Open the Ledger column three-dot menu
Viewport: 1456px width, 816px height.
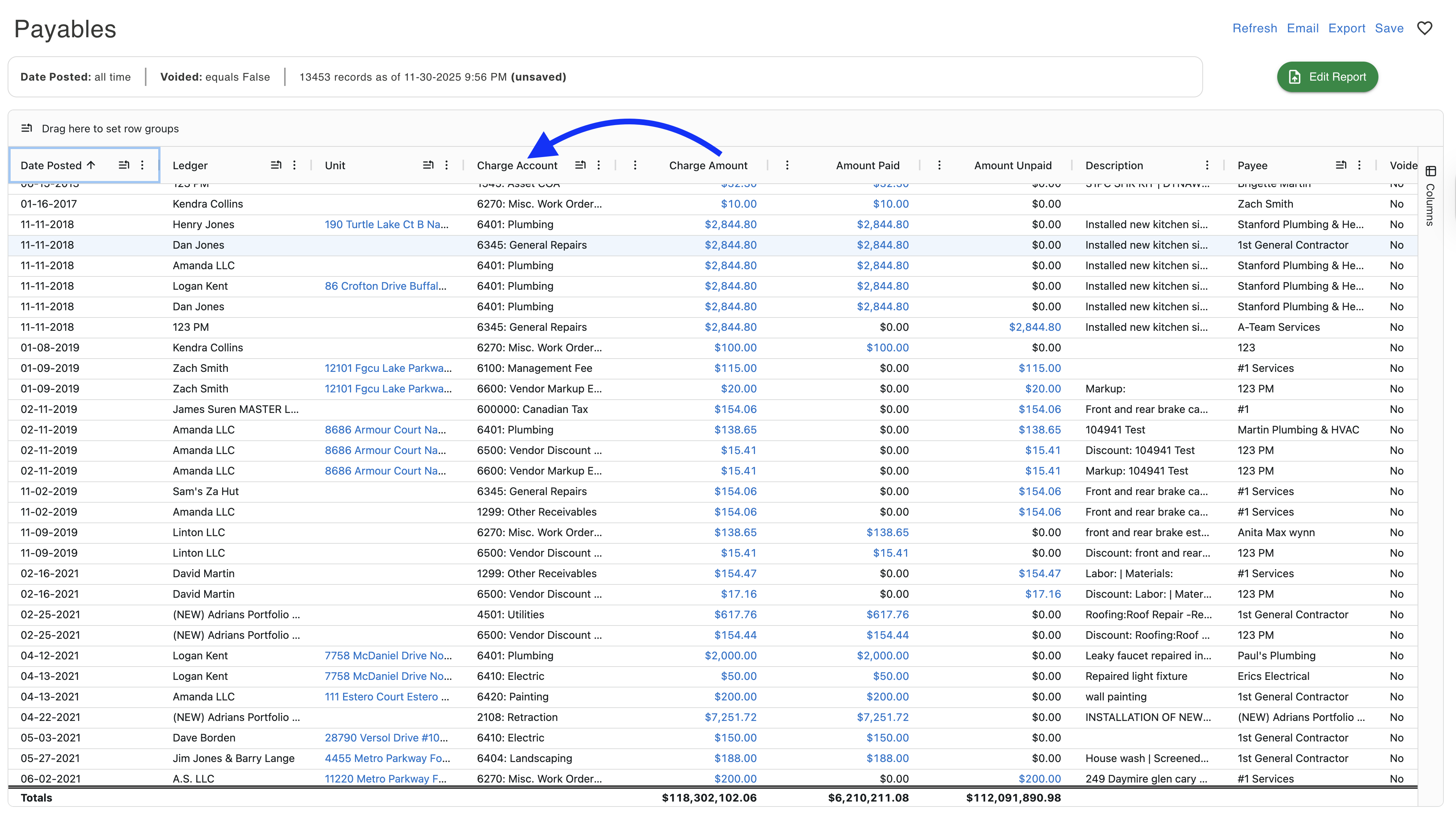[x=294, y=165]
